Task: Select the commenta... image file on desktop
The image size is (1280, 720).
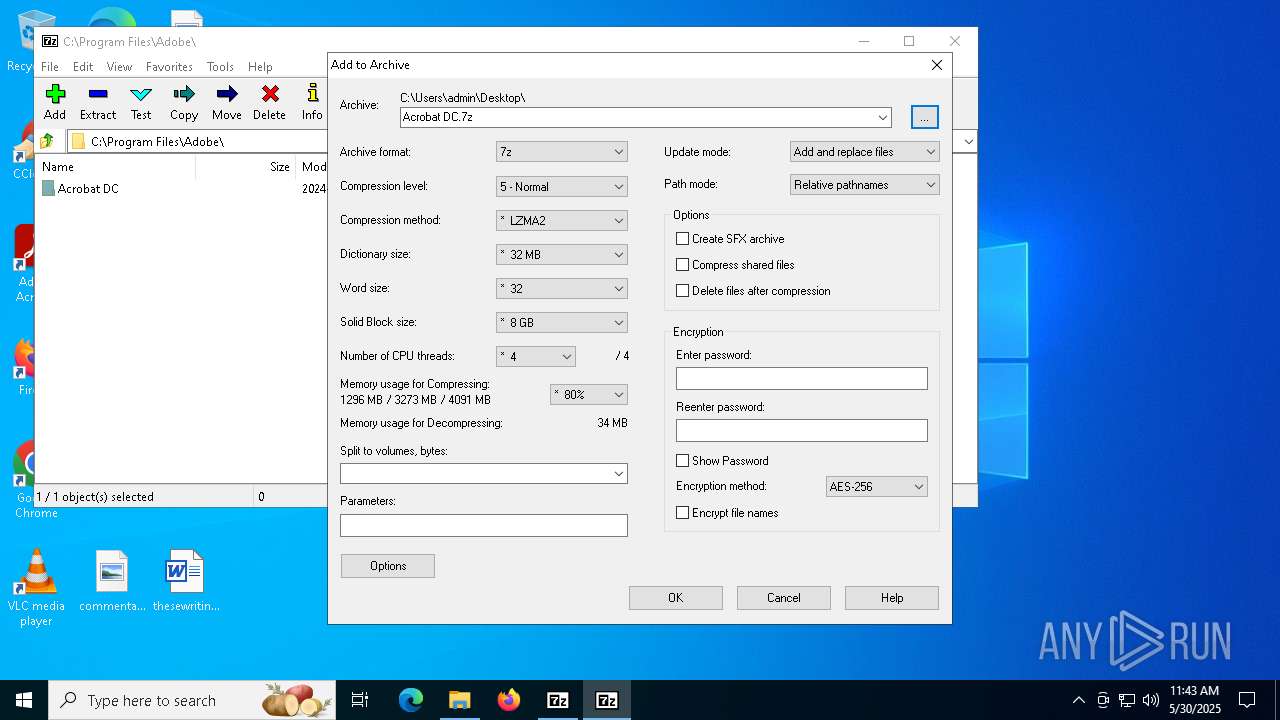Action: point(112,581)
